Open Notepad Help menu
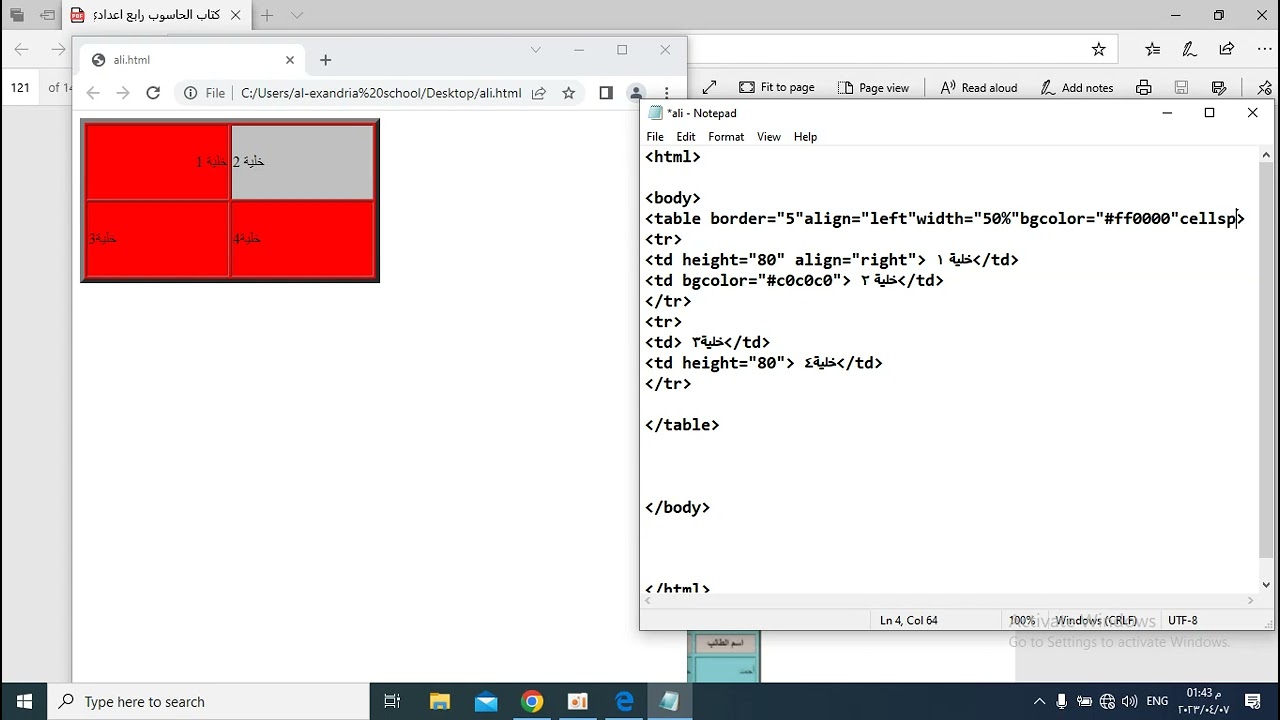 [805, 137]
